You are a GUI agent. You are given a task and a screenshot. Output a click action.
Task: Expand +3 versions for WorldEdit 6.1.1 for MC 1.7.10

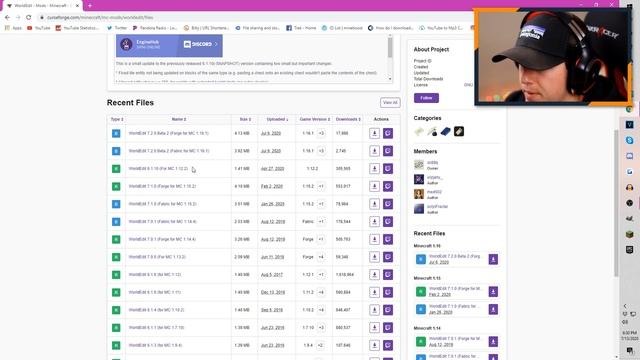pos(321,327)
